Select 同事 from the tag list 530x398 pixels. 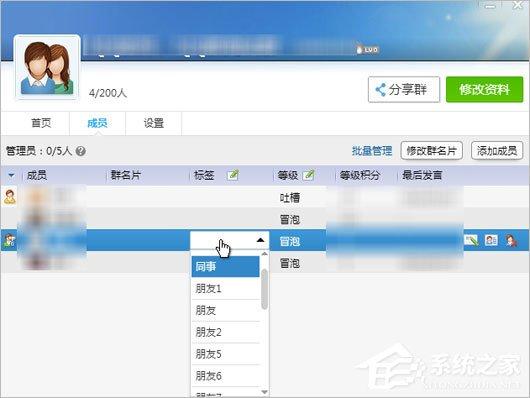[x=225, y=266]
